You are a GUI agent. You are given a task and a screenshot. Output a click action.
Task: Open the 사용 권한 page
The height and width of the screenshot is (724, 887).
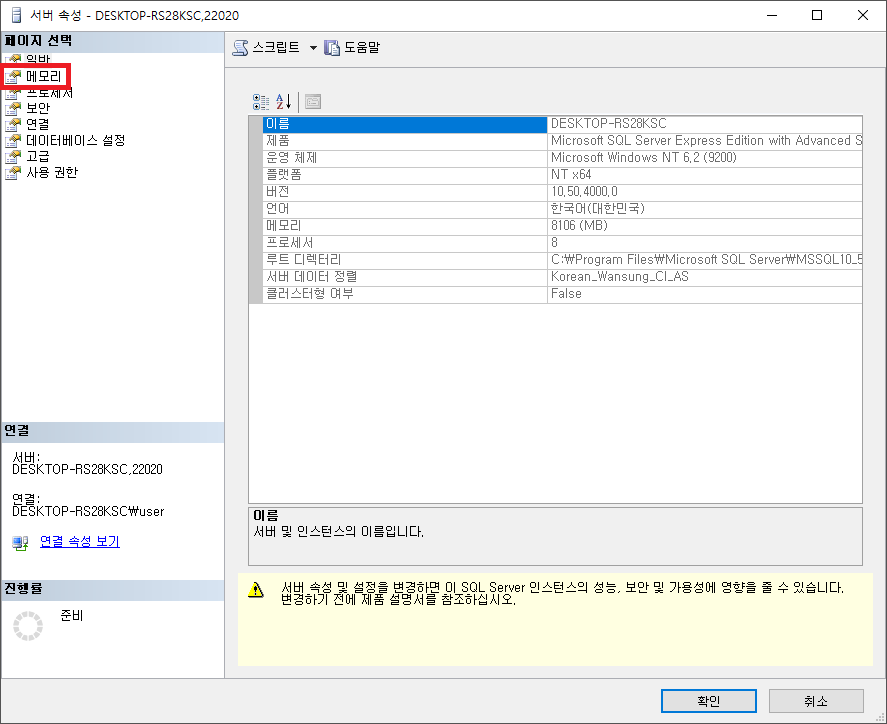coord(52,173)
